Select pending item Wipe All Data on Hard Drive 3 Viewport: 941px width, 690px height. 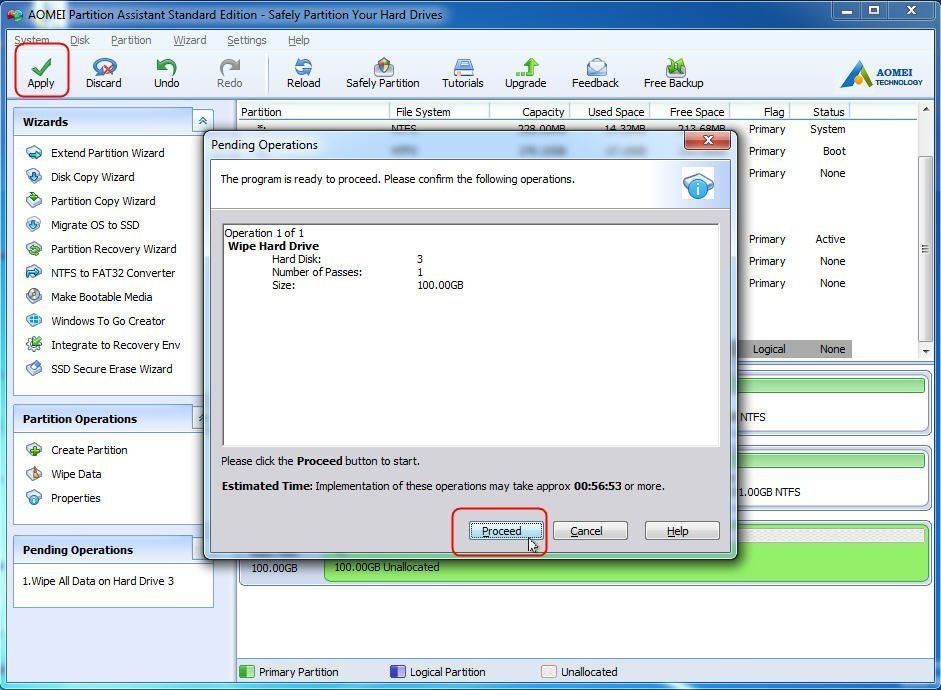pyautogui.click(x=98, y=581)
